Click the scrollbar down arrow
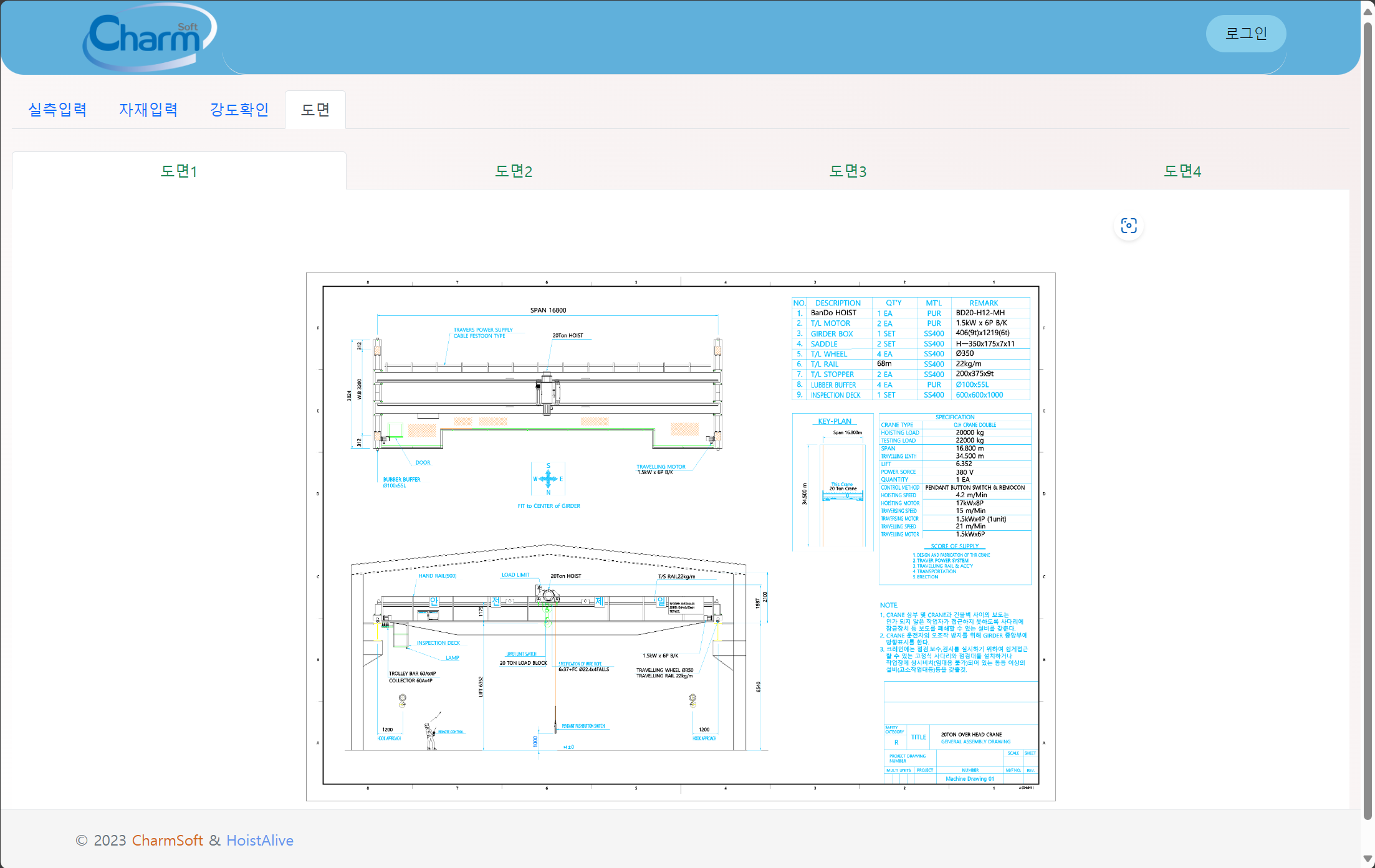This screenshot has width=1375, height=868. click(x=1368, y=859)
